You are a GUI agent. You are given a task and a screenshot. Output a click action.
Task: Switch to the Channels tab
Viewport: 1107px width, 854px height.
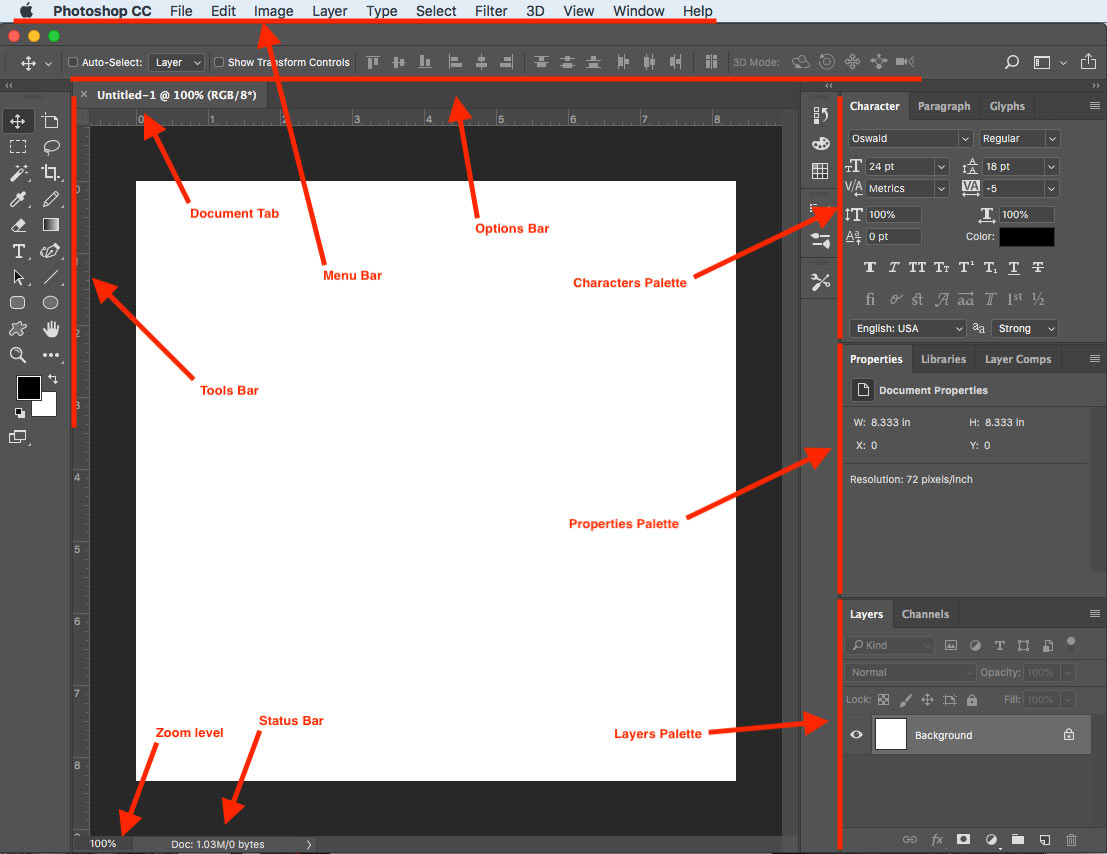tap(925, 614)
